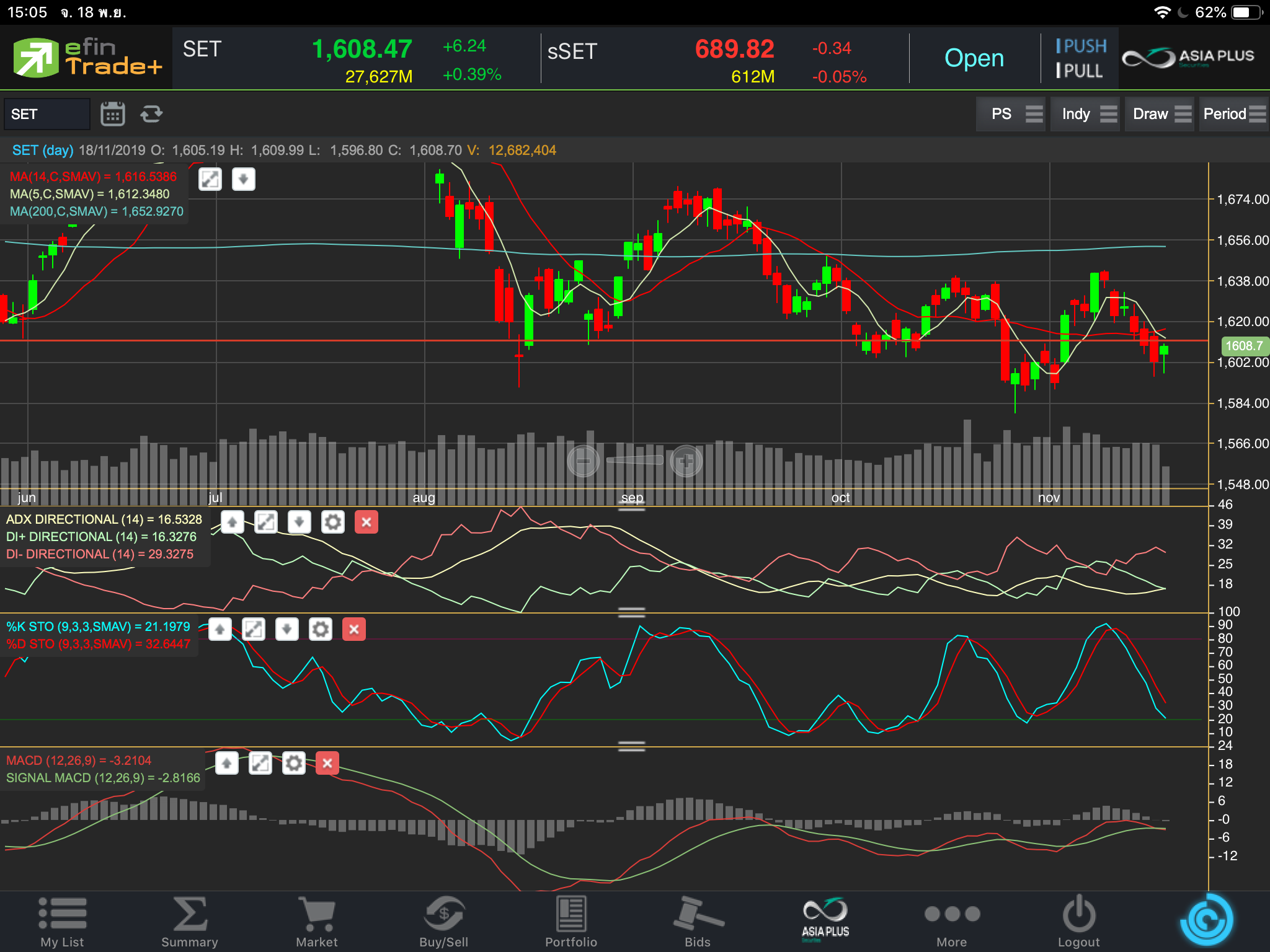The width and height of the screenshot is (1270, 952).
Task: Open the Indy indicators dropdown
Action: 1085,114
